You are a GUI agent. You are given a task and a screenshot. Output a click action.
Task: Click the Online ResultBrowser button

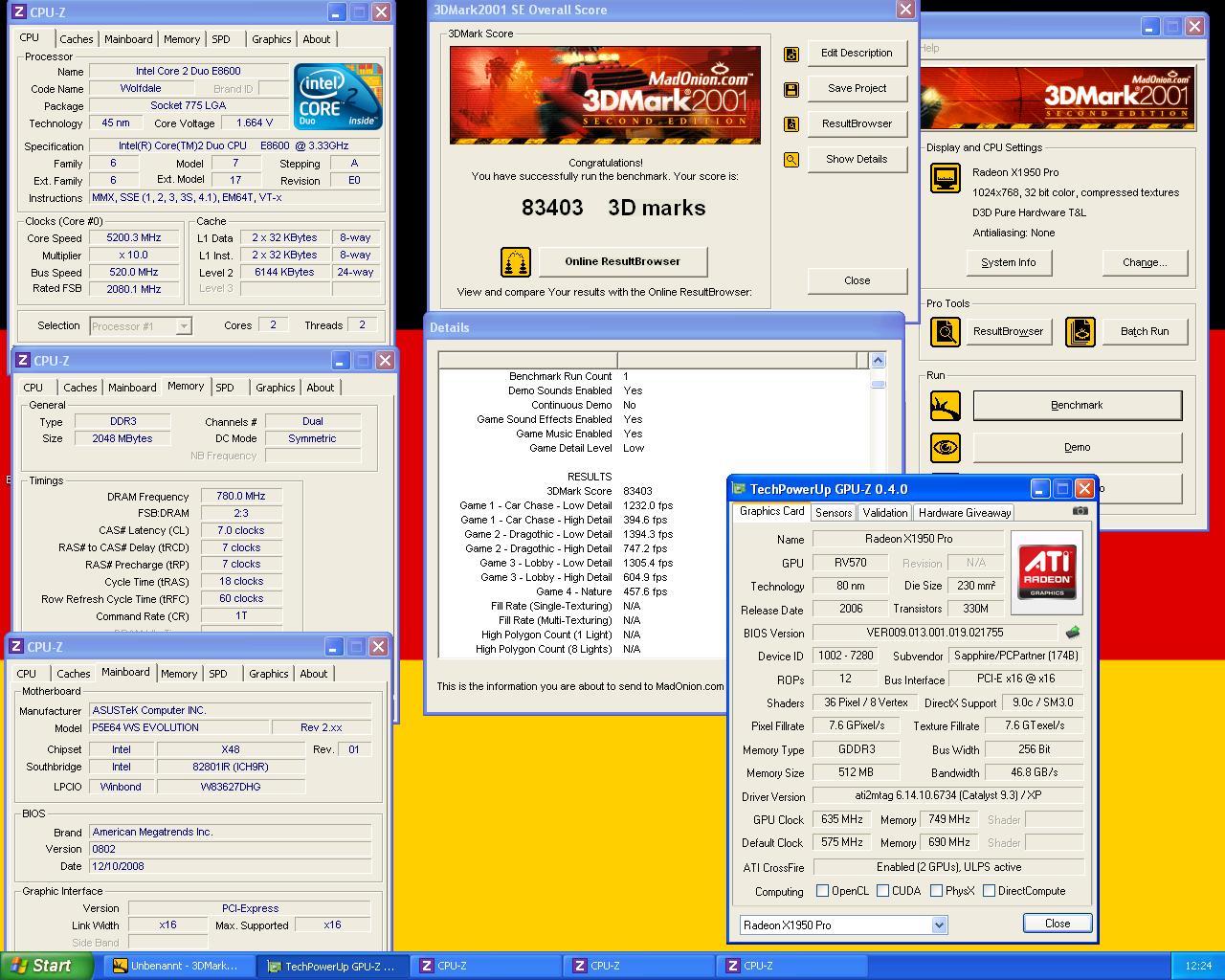tap(622, 261)
